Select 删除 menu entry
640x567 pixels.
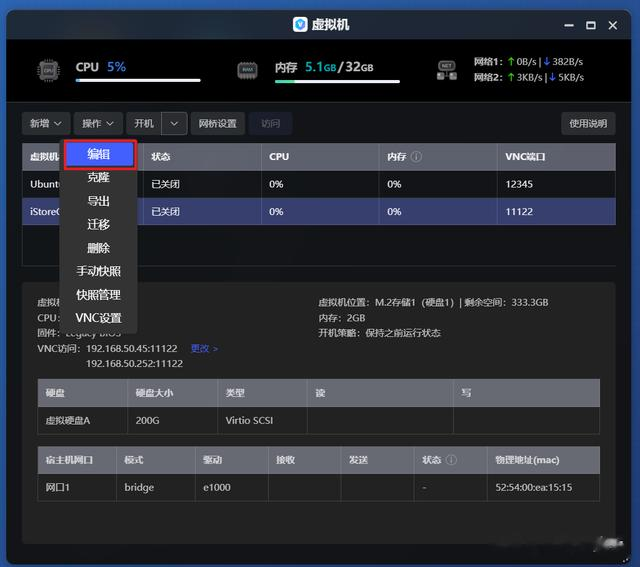coord(98,248)
